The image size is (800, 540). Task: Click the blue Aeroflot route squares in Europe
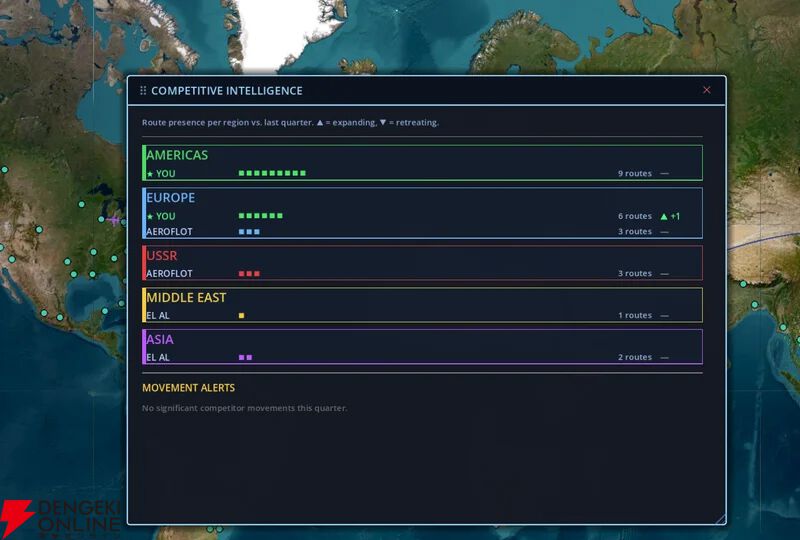249,231
